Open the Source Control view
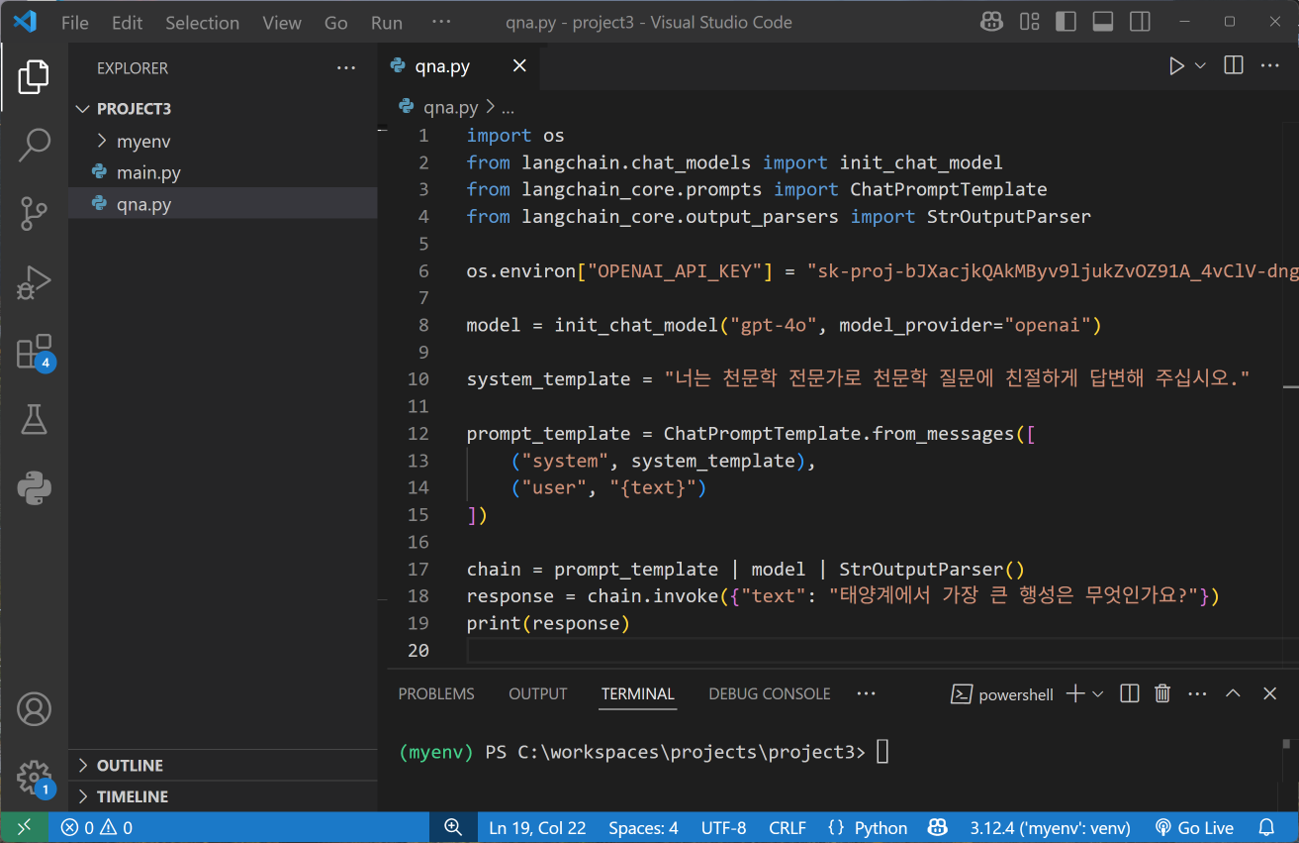Image resolution: width=1299 pixels, height=843 pixels. (33, 213)
